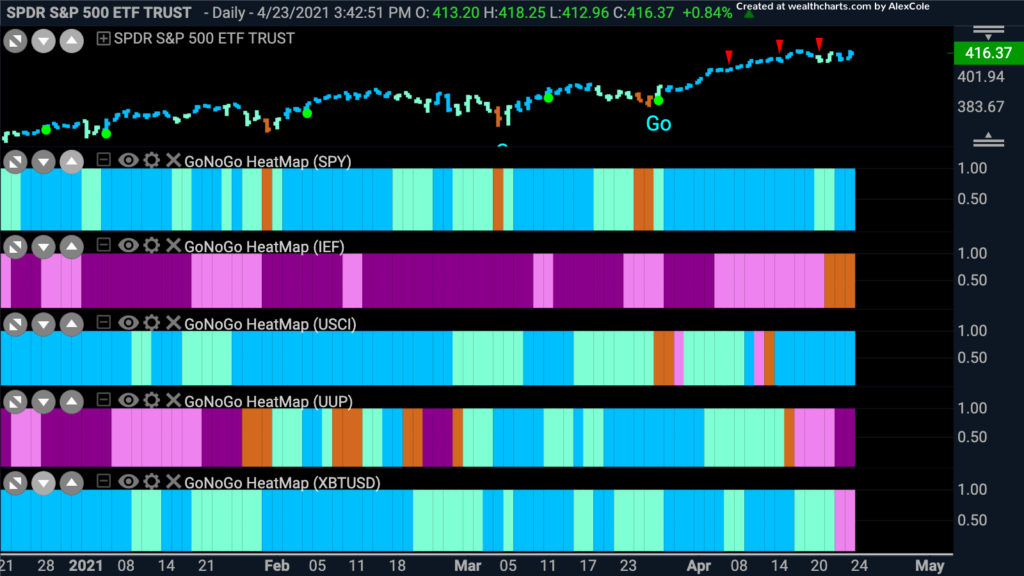Open settings gear for HeatMap (SPY)
Image resolution: width=1024 pixels, height=576 pixels.
coord(152,160)
